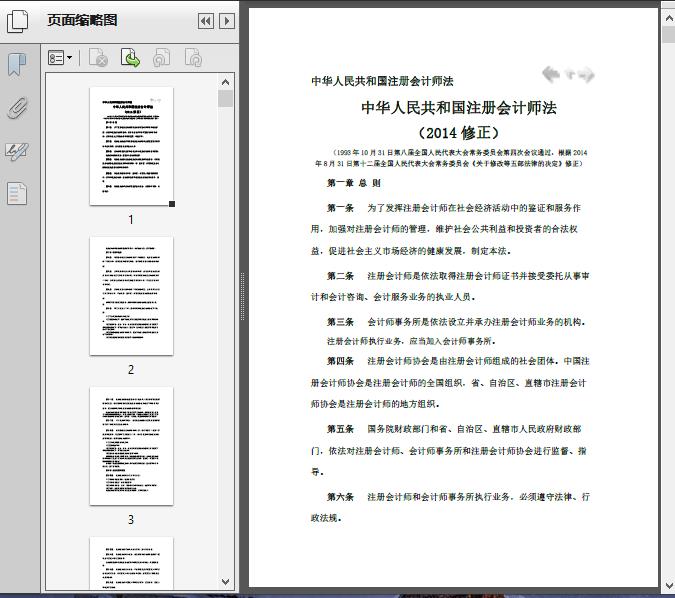Open the signatures panel icon

[17, 151]
